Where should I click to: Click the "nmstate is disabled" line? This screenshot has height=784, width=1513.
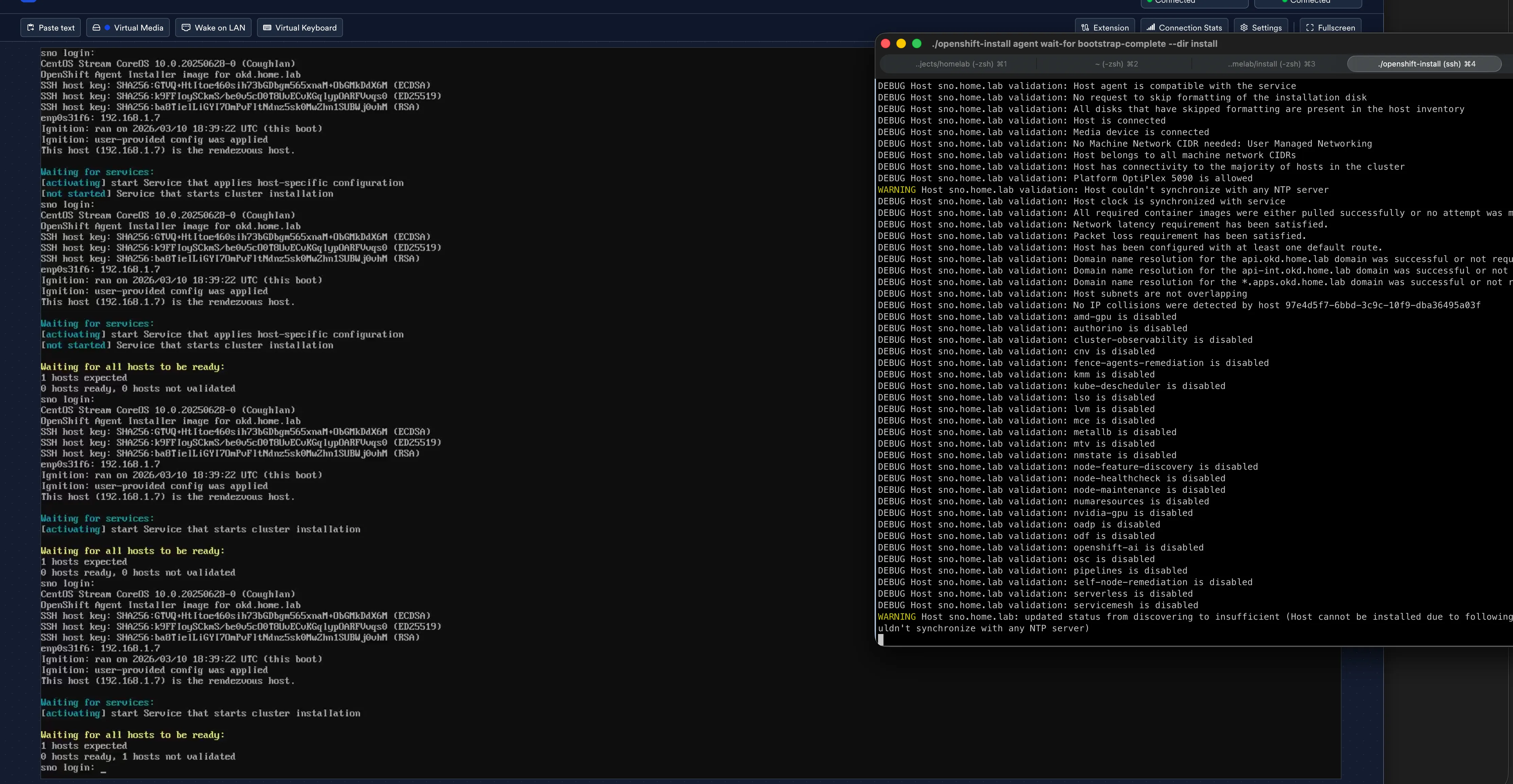coord(1027,455)
